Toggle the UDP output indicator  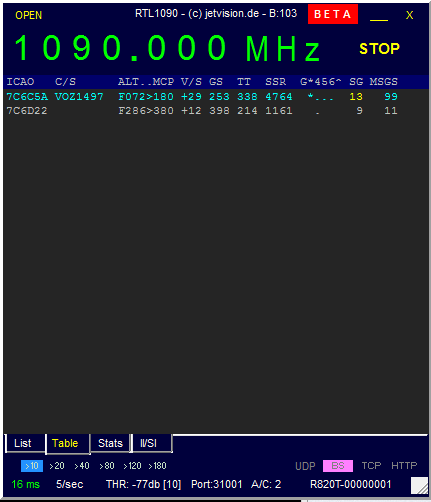click(x=305, y=466)
